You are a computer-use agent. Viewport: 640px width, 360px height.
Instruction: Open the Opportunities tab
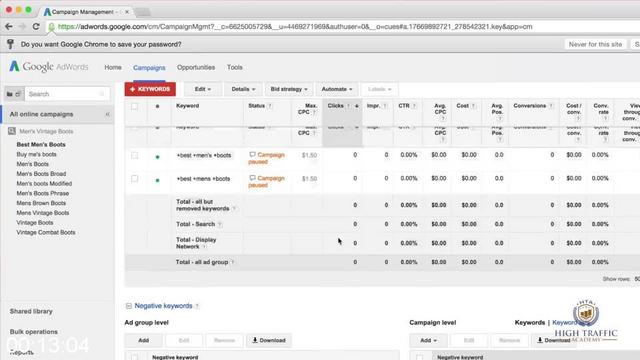pos(196,67)
